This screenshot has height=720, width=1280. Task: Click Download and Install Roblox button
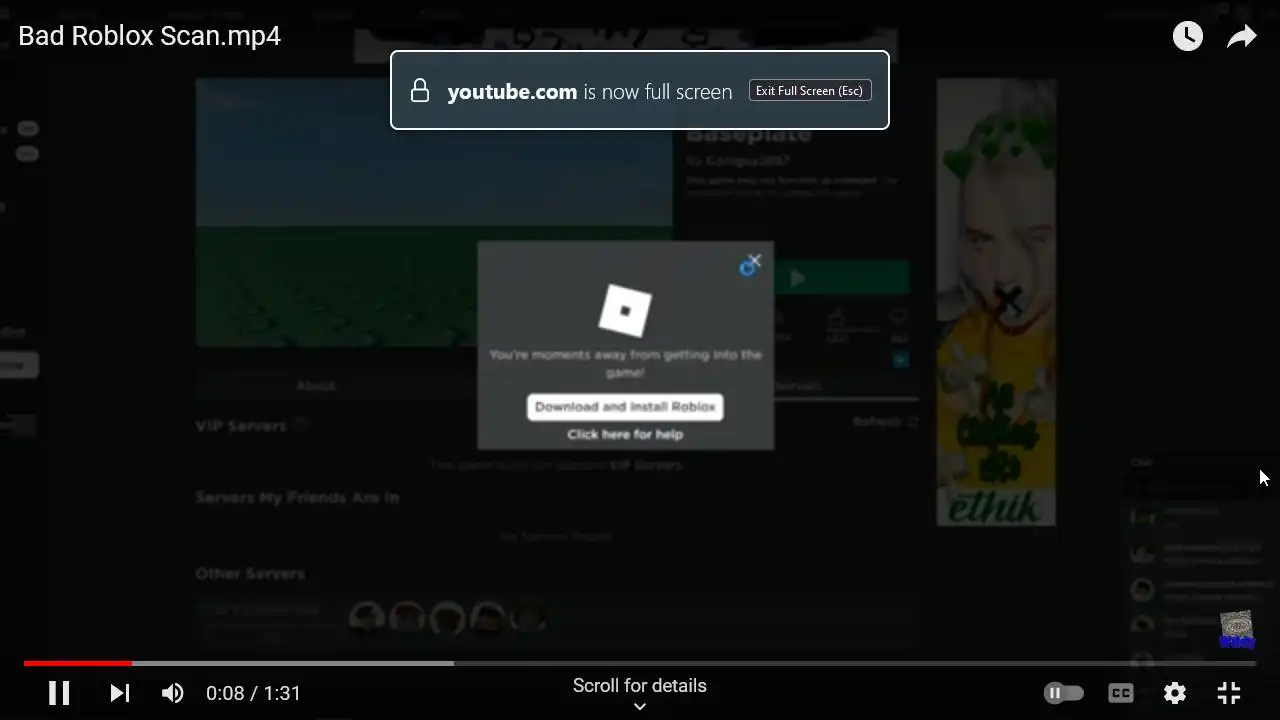coord(625,407)
